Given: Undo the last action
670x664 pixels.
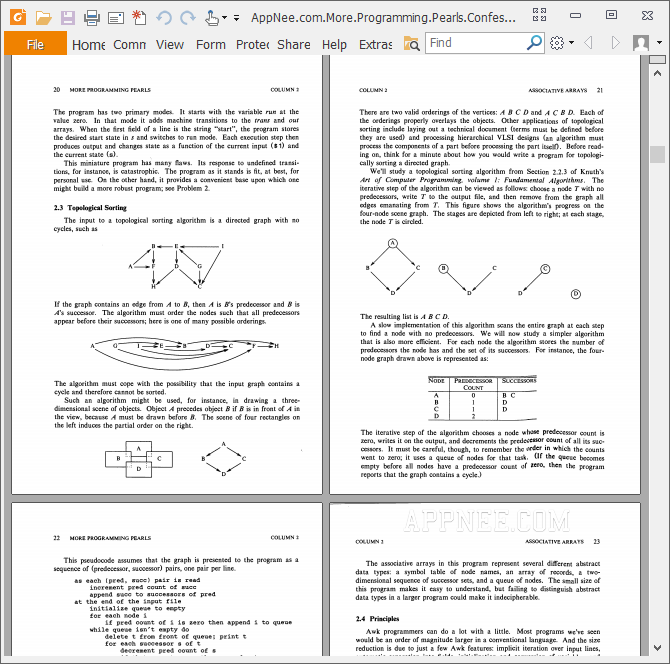Looking at the screenshot, I should click(x=164, y=18).
